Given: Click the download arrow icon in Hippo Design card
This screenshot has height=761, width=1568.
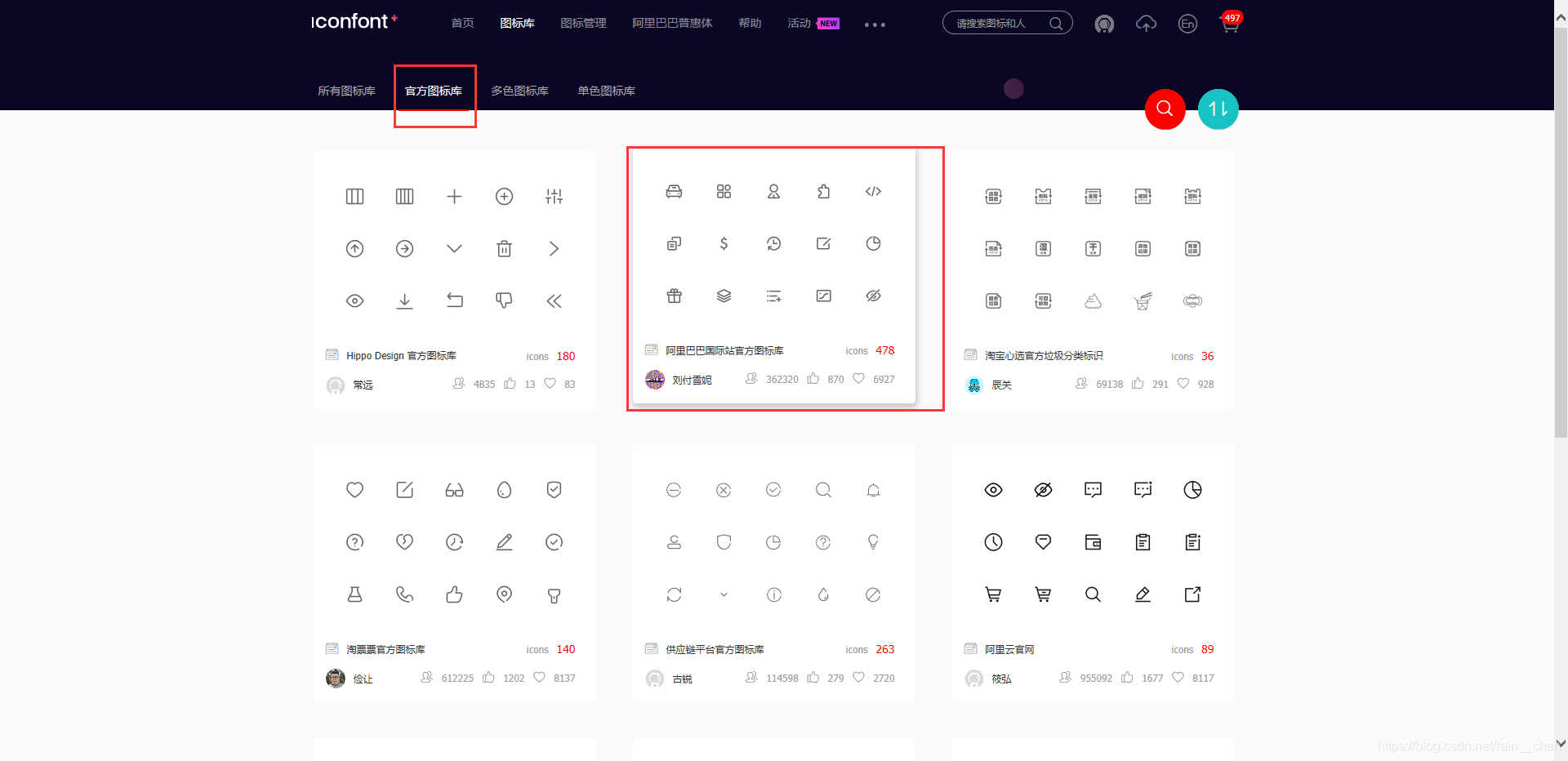Looking at the screenshot, I should click(x=404, y=300).
